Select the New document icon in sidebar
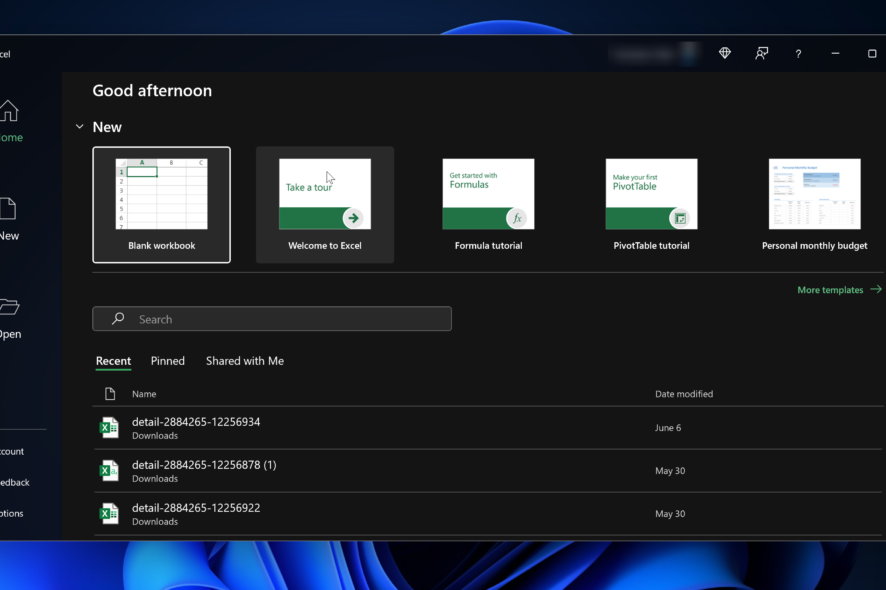Viewport: 886px width, 590px height. (x=7, y=209)
